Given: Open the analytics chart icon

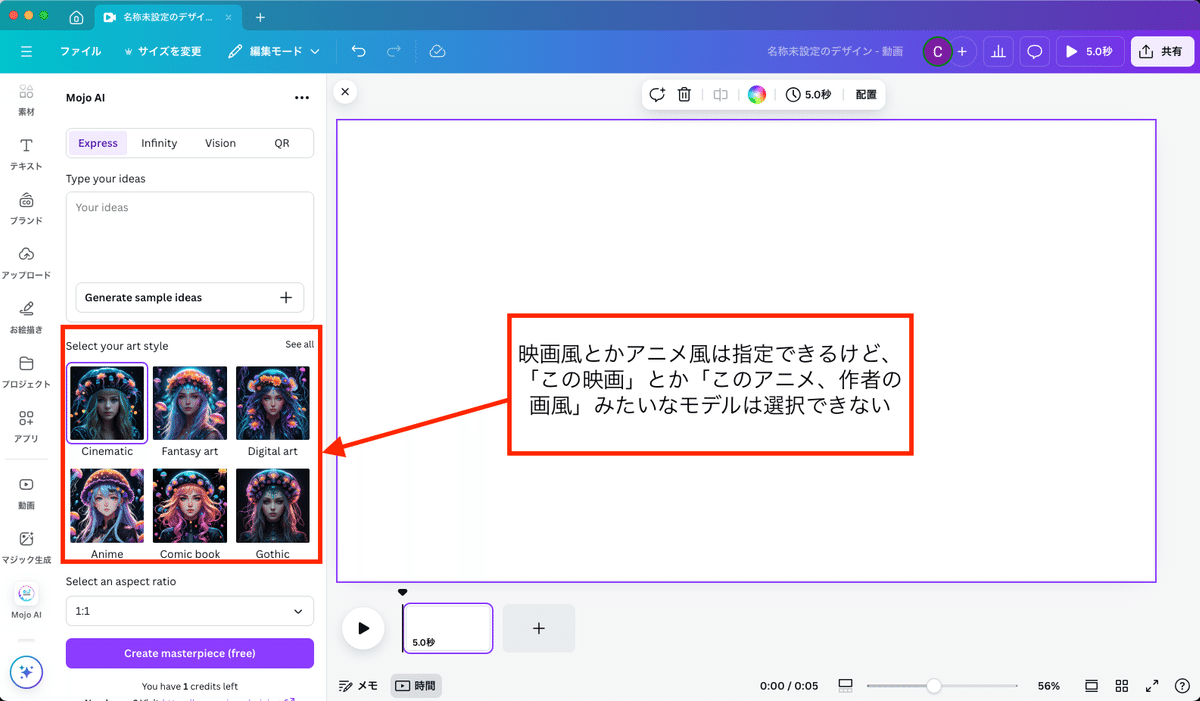Looking at the screenshot, I should 998,51.
